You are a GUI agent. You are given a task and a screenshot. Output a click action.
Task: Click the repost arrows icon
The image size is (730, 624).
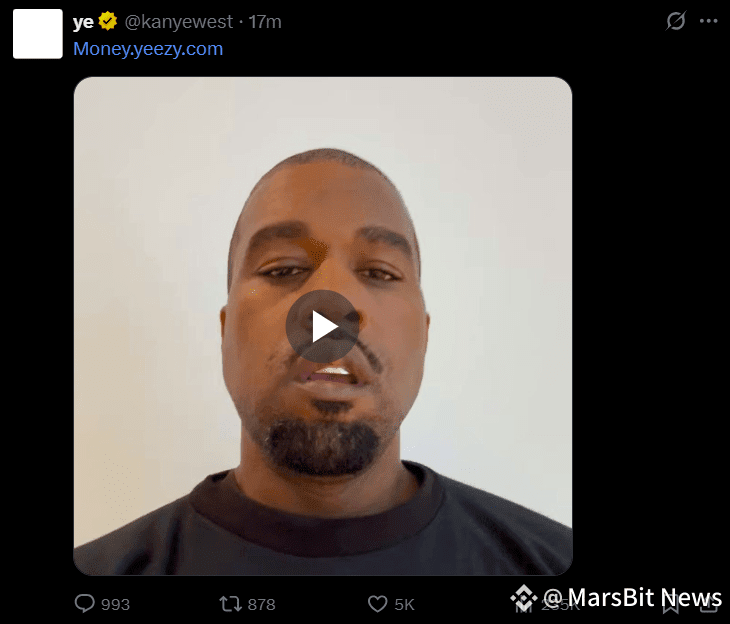pyautogui.click(x=230, y=604)
